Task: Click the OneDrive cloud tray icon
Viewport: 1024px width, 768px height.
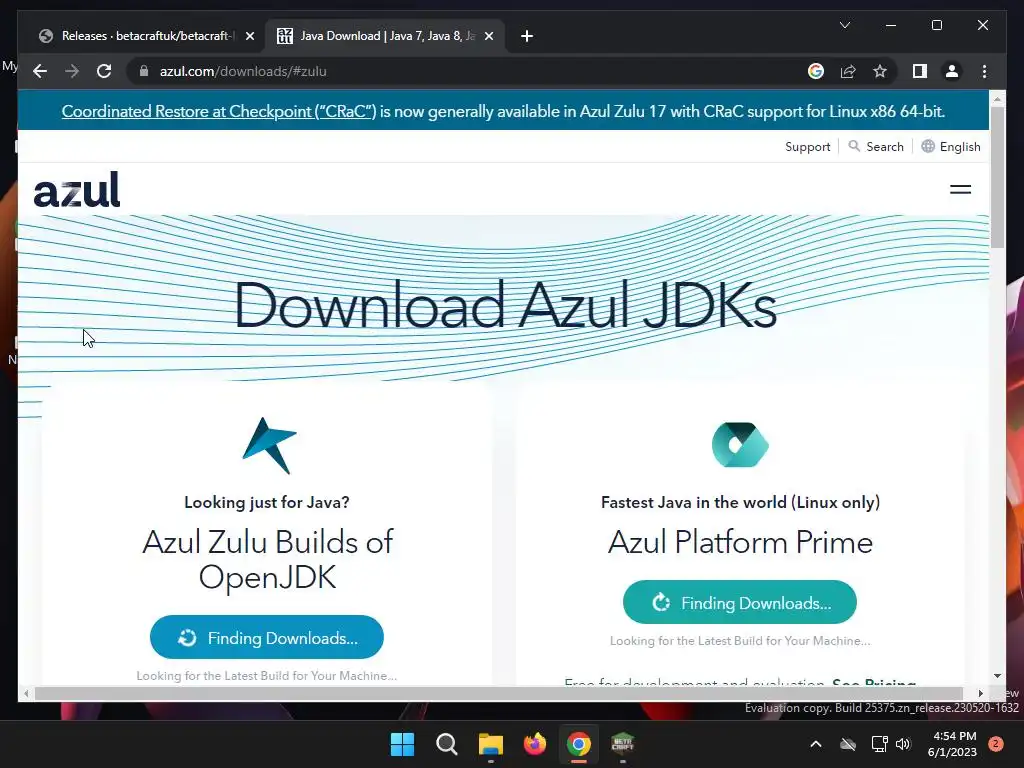Action: pyautogui.click(x=848, y=744)
